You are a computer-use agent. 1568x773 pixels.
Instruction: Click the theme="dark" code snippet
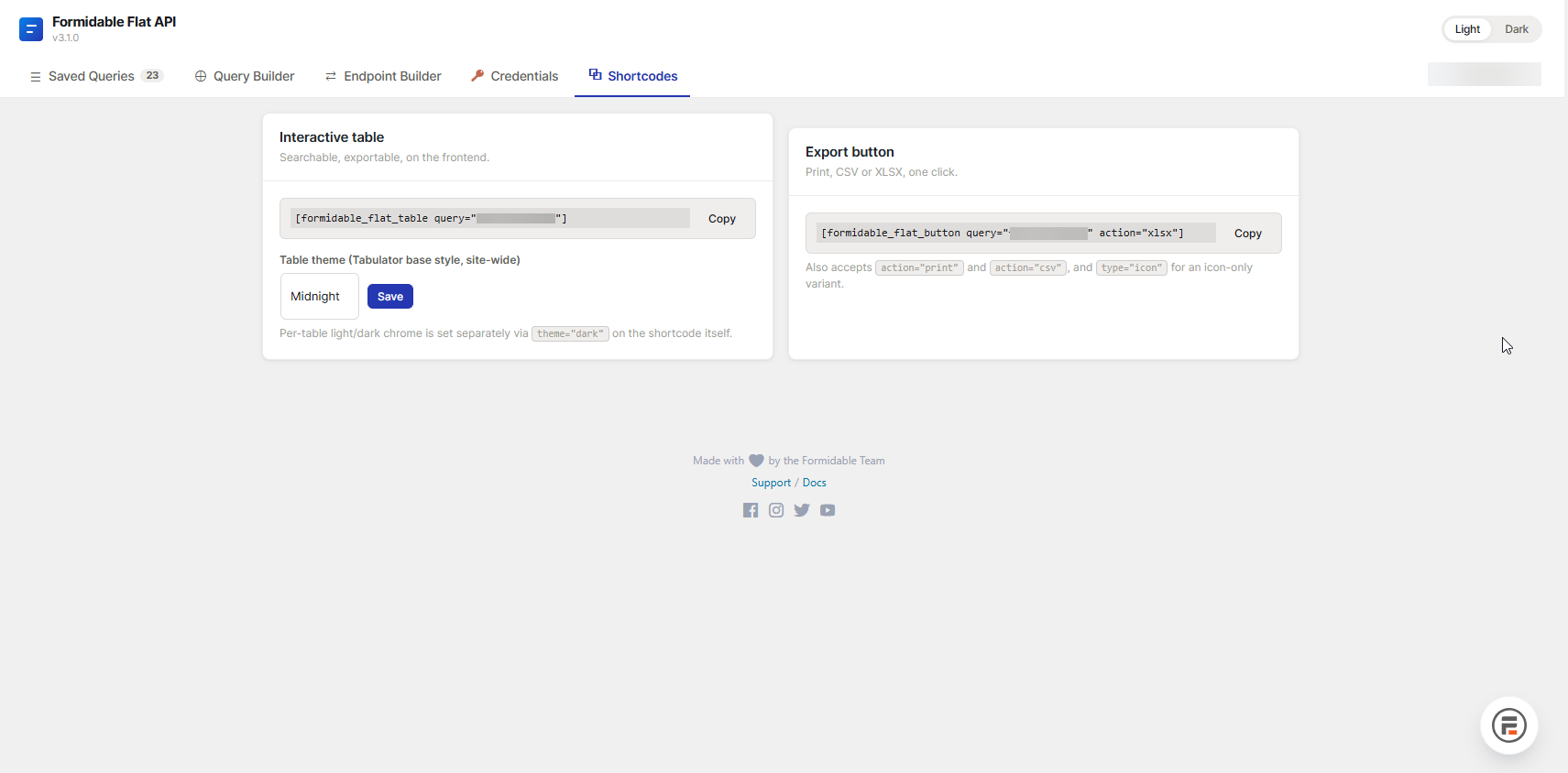point(570,333)
